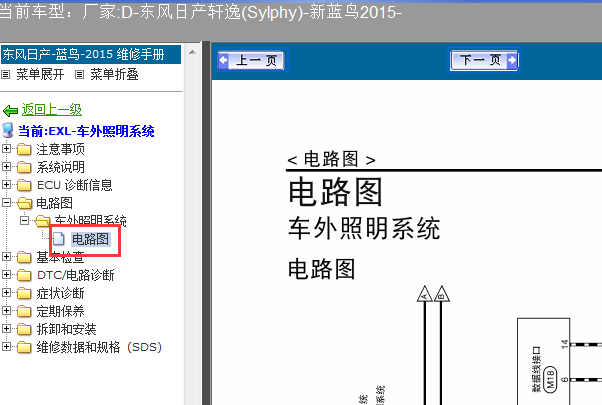Expand the DTC/电路诊断 tree node
This screenshot has height=405, width=602.
[6, 274]
